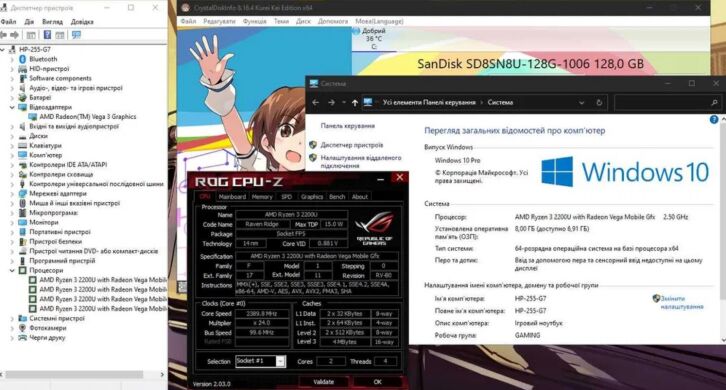Click the Windows 10 logo in the System window
This screenshot has width=726, height=390.
click(x=625, y=172)
